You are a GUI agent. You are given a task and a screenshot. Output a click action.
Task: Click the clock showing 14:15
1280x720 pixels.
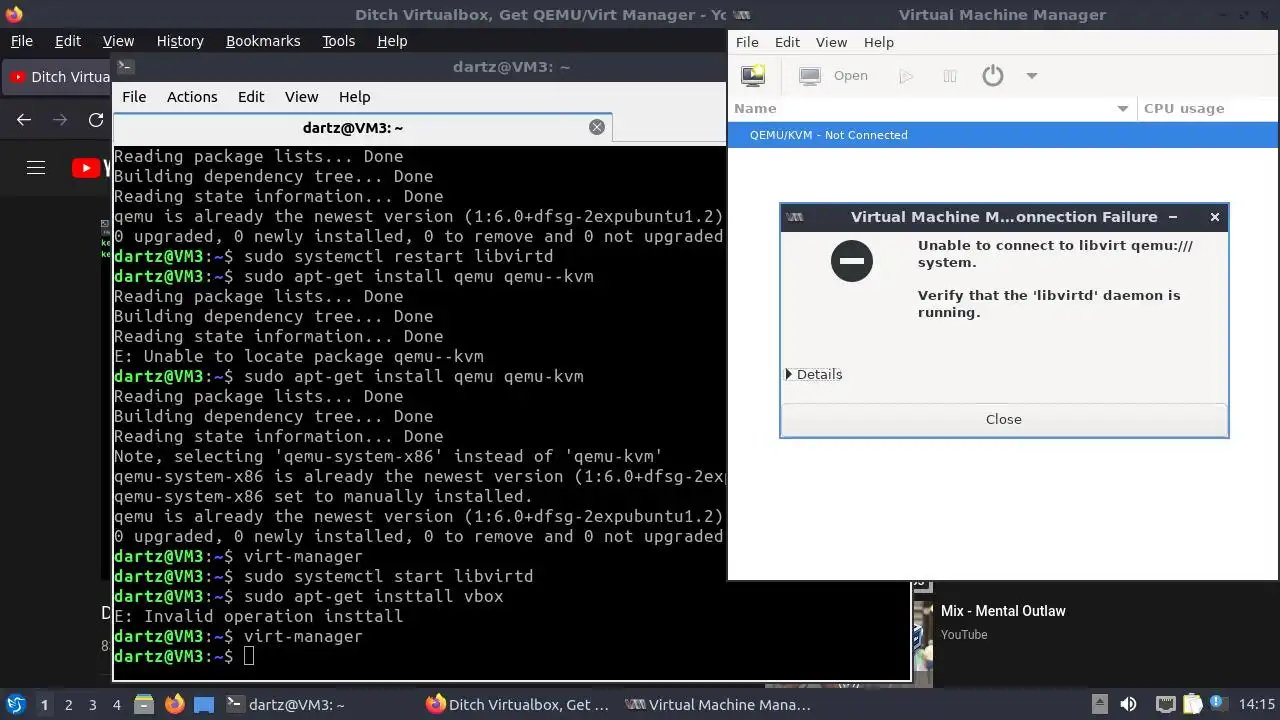[1257, 705]
